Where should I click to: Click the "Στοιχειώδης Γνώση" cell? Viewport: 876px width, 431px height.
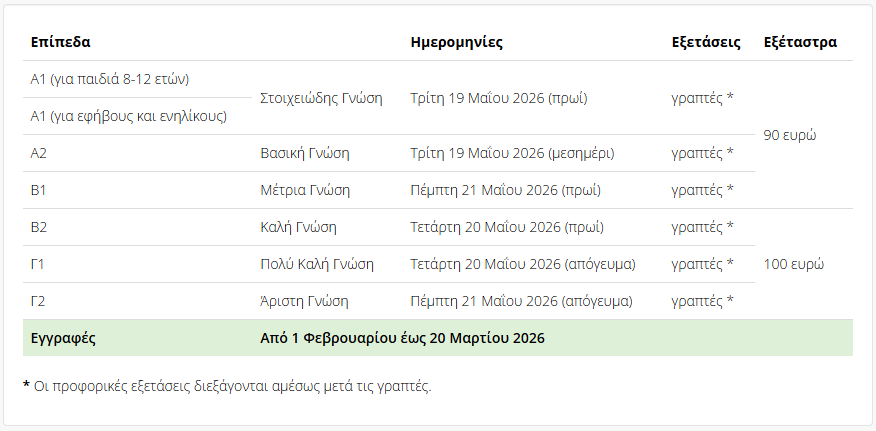(321, 98)
